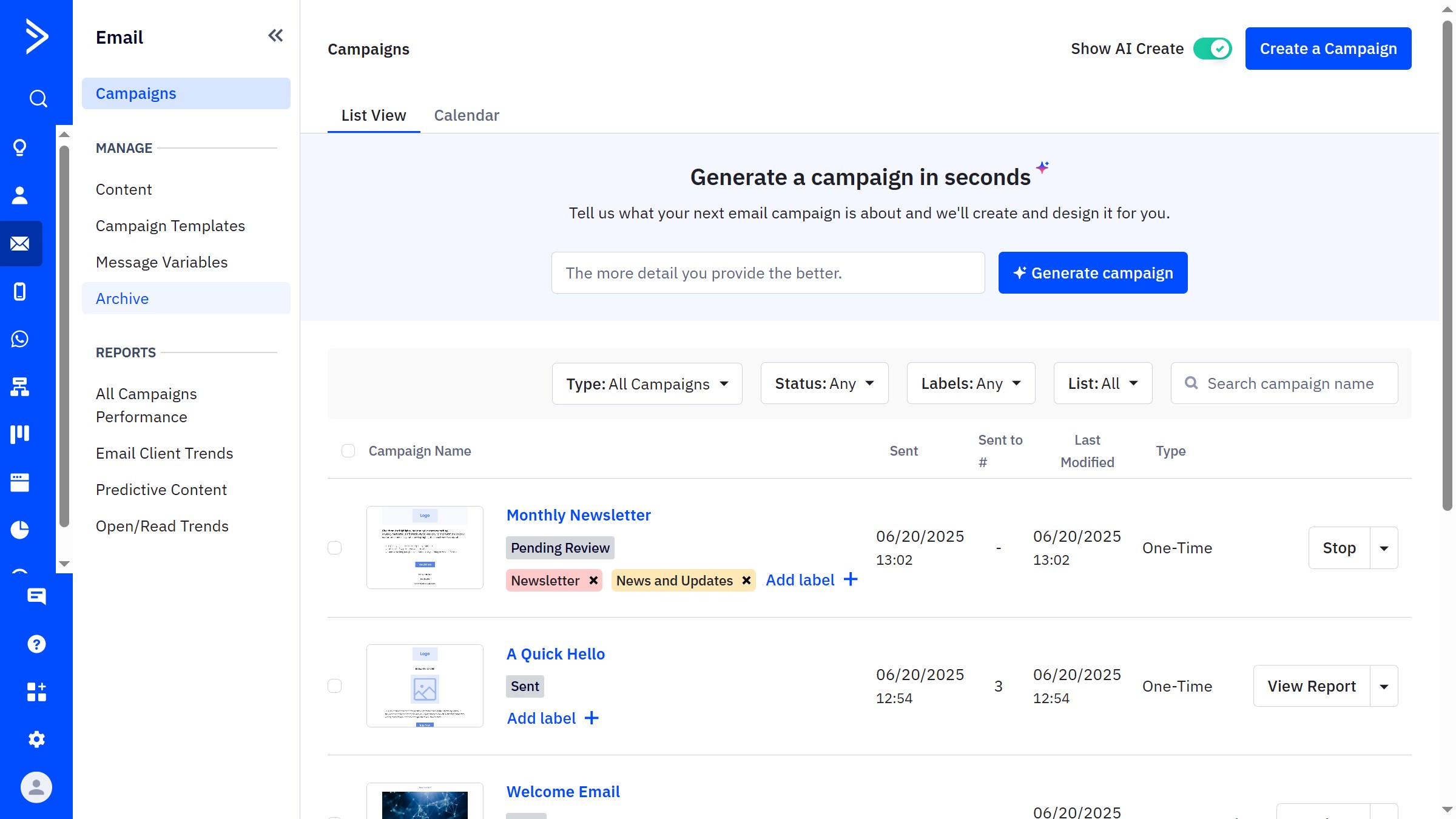The height and width of the screenshot is (819, 1456).
Task: Open Campaign Templates in the sidebar
Action: 170,225
